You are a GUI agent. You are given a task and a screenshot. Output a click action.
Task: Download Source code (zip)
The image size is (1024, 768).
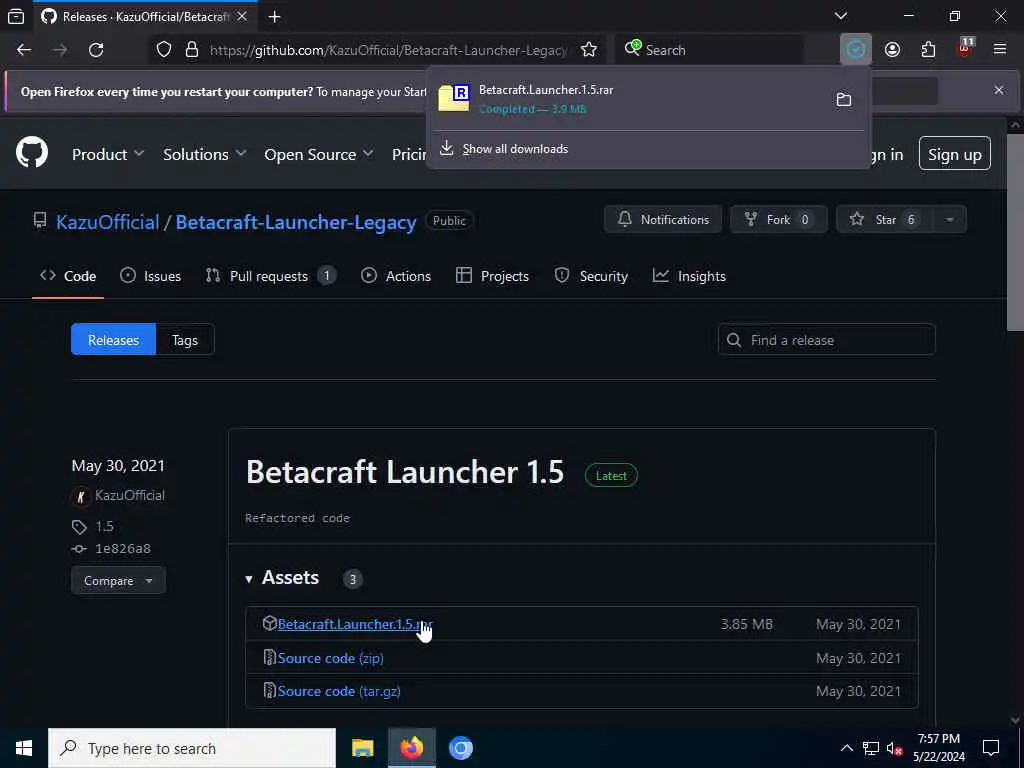tap(330, 658)
